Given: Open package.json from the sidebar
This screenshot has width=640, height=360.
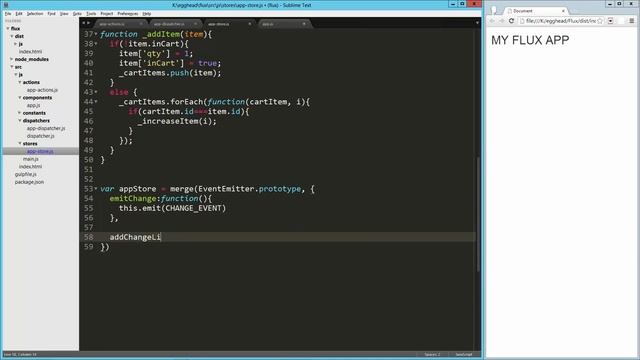Looking at the screenshot, I should [29, 182].
